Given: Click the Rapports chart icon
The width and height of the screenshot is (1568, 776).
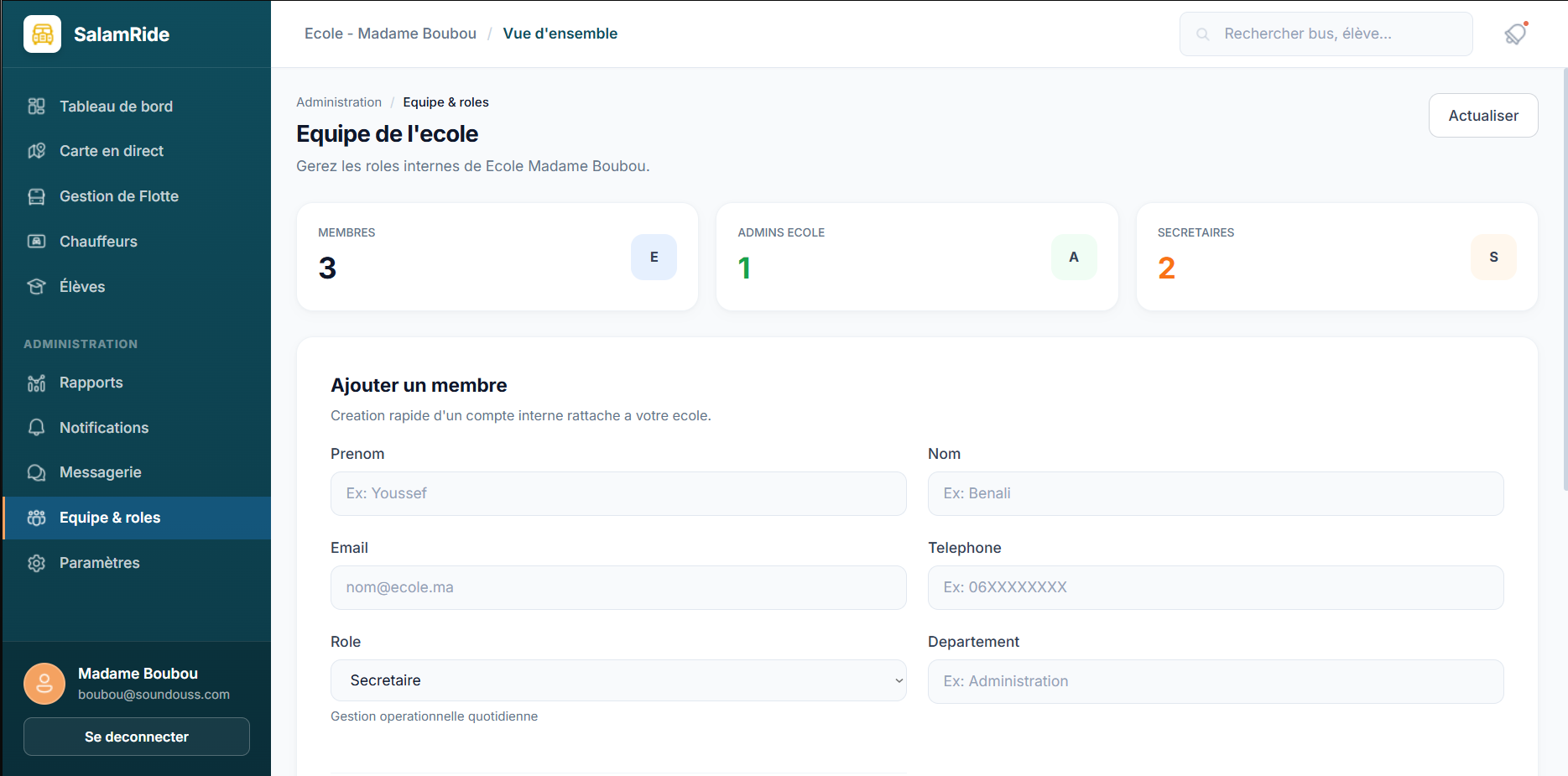Looking at the screenshot, I should click(36, 383).
